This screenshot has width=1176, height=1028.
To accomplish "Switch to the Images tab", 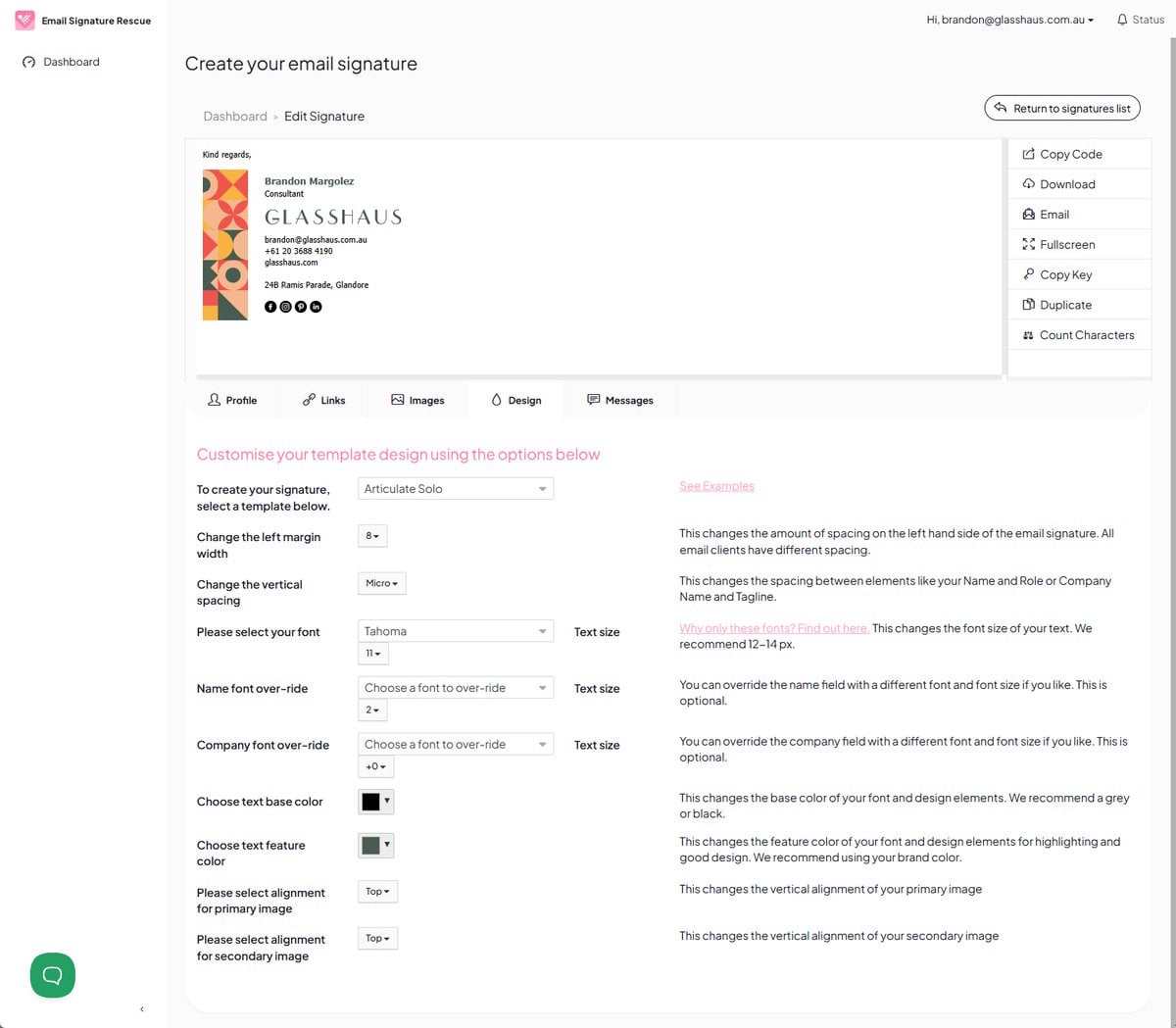I will (417, 400).
